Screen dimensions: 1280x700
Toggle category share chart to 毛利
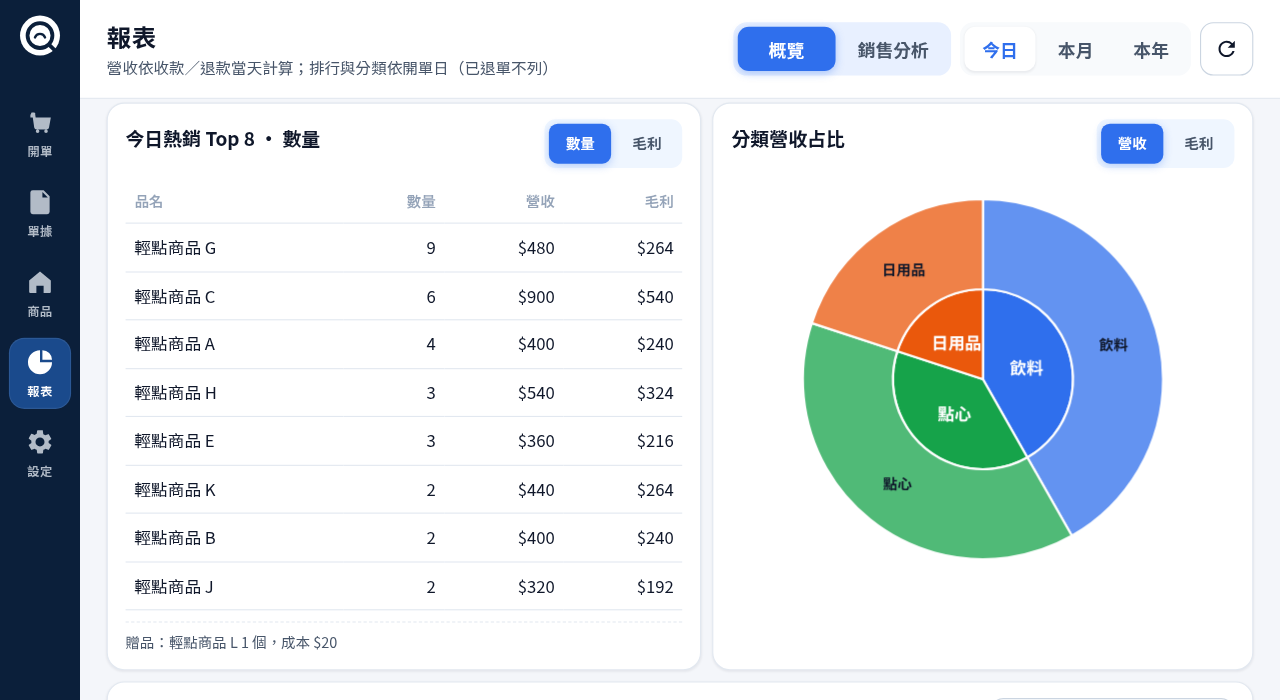coord(1199,144)
